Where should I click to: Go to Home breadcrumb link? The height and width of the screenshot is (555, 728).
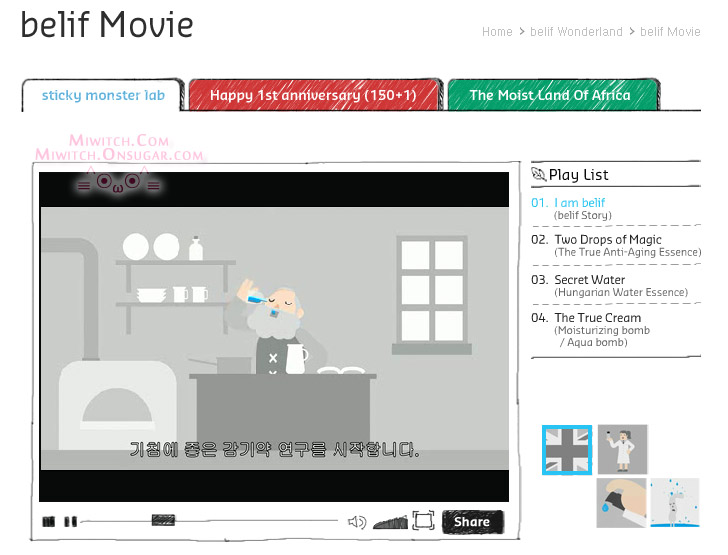(x=497, y=32)
